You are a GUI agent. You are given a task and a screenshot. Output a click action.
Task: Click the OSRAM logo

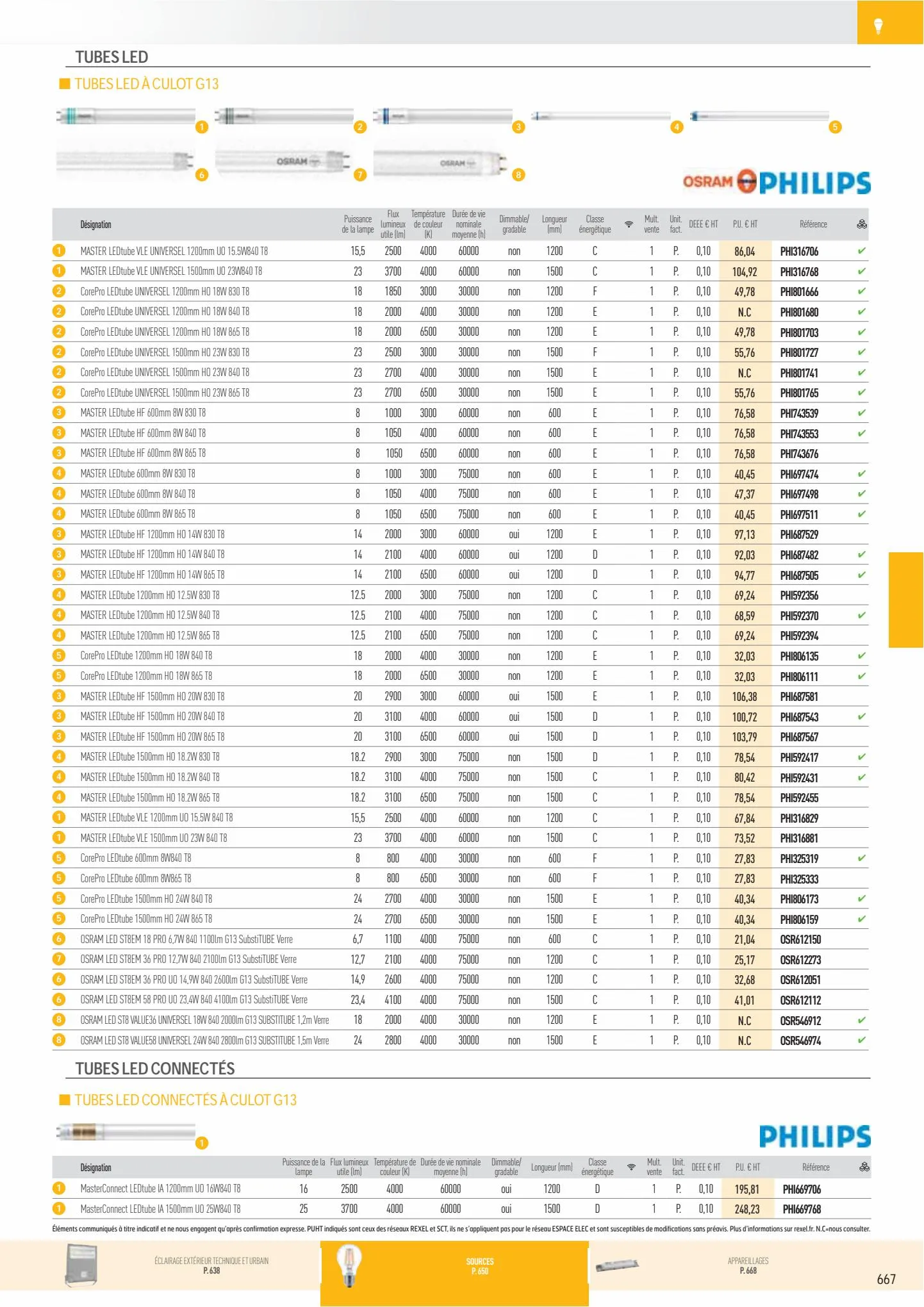pyautogui.click(x=720, y=181)
